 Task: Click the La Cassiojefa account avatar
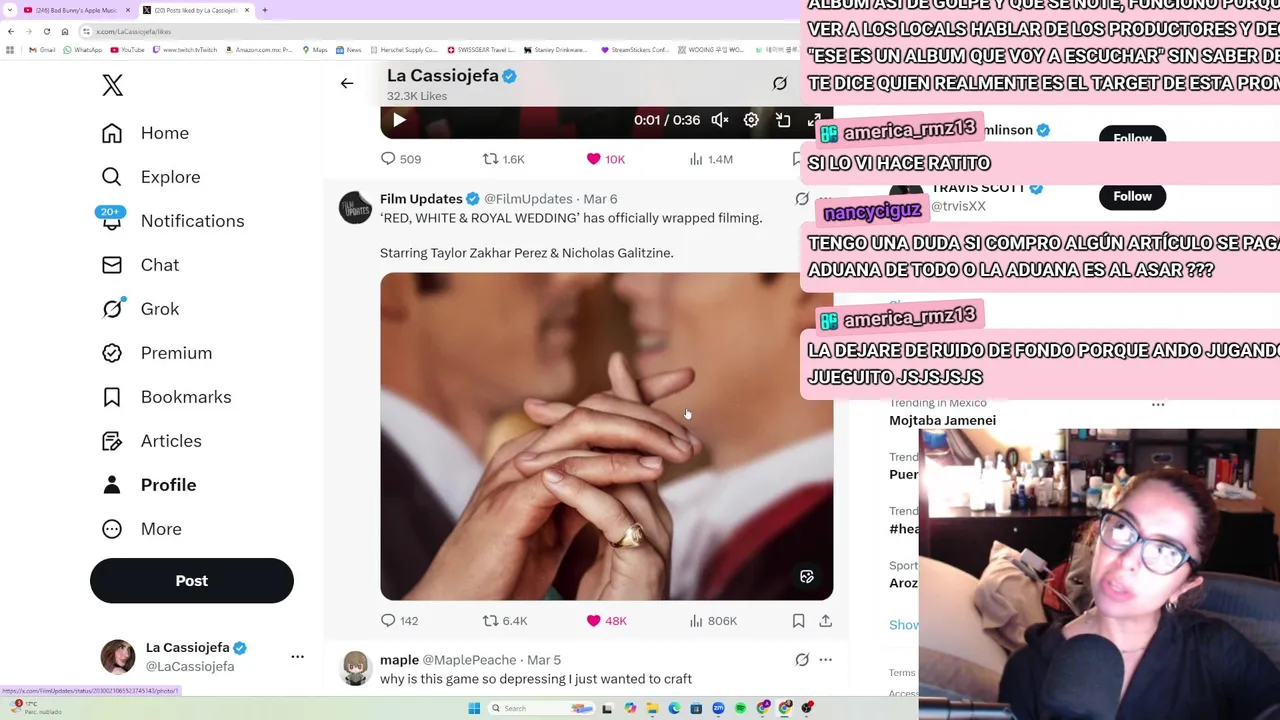point(118,657)
